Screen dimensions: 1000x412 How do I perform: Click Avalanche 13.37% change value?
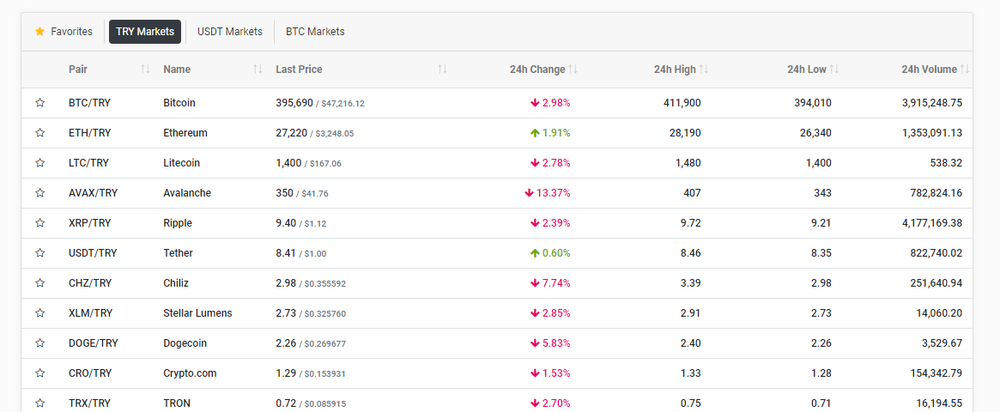click(556, 193)
